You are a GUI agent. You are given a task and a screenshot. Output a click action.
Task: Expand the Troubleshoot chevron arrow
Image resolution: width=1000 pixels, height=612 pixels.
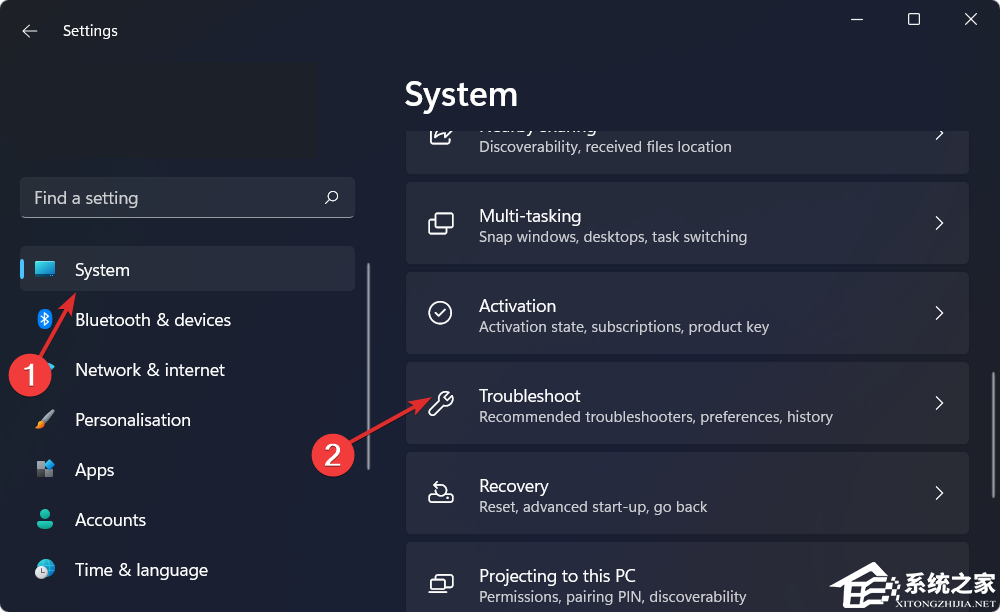(939, 403)
